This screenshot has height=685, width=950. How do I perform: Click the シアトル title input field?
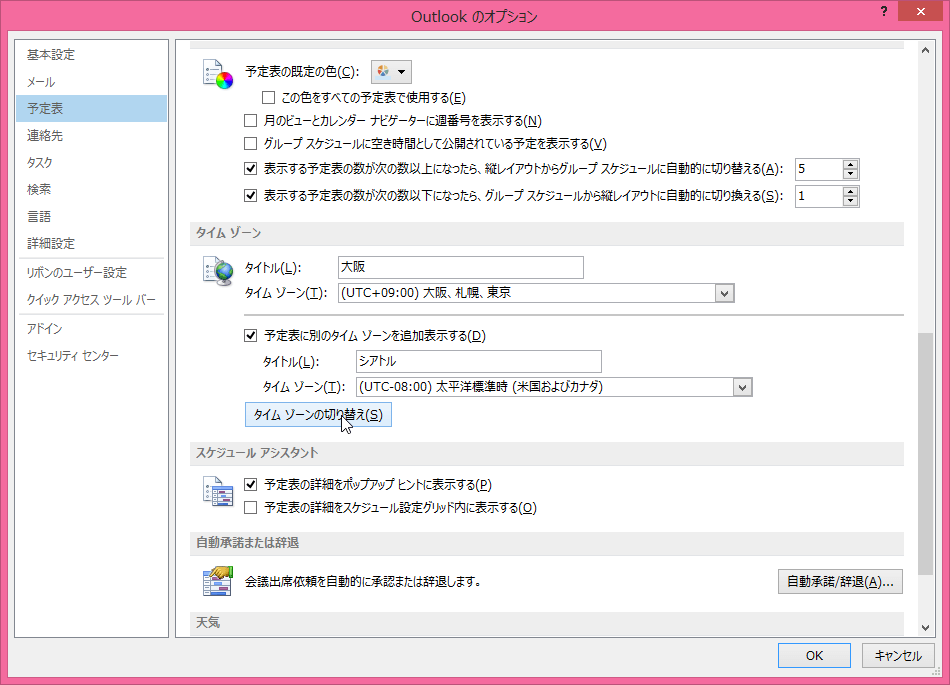pos(479,362)
